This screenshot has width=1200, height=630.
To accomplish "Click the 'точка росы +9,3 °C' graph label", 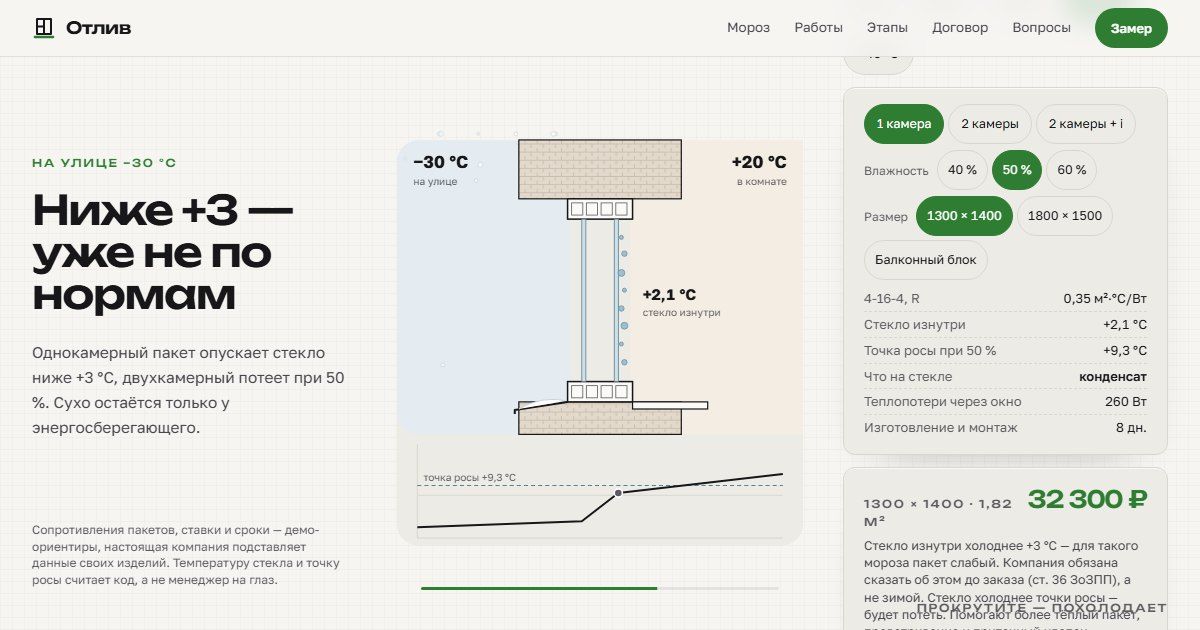I will point(469,478).
